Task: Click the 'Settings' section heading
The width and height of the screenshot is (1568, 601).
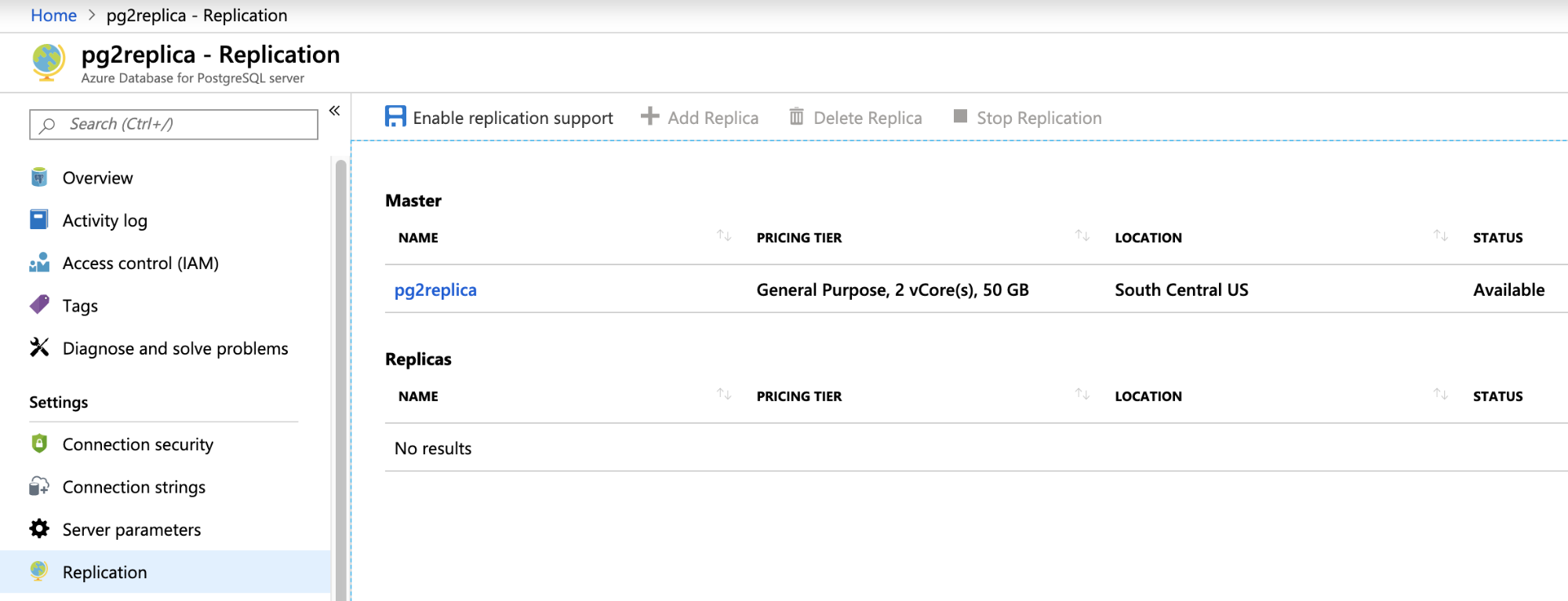Action: 59,402
